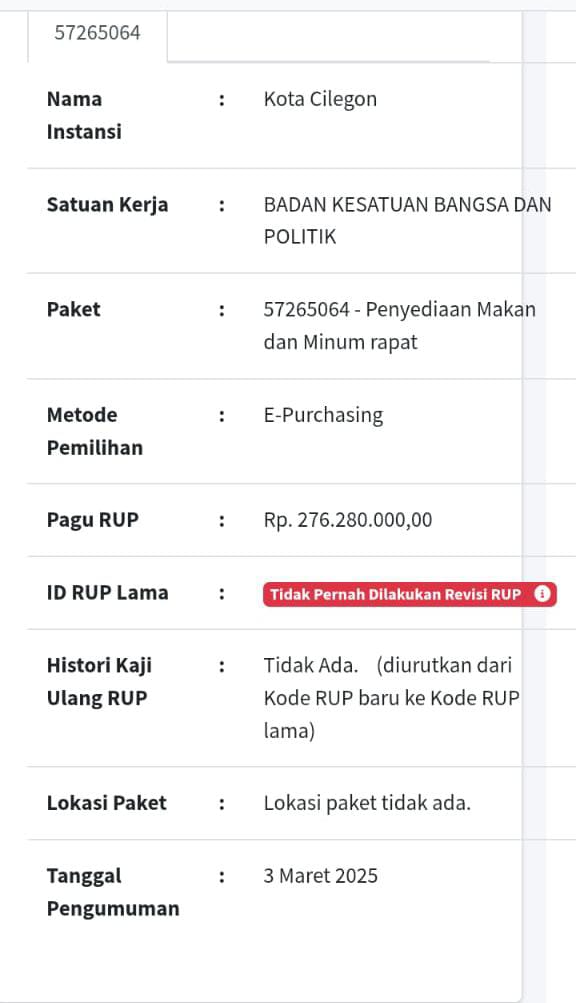This screenshot has width=576, height=1003.
Task: Select the E-Purchasing method value
Action: (323, 416)
